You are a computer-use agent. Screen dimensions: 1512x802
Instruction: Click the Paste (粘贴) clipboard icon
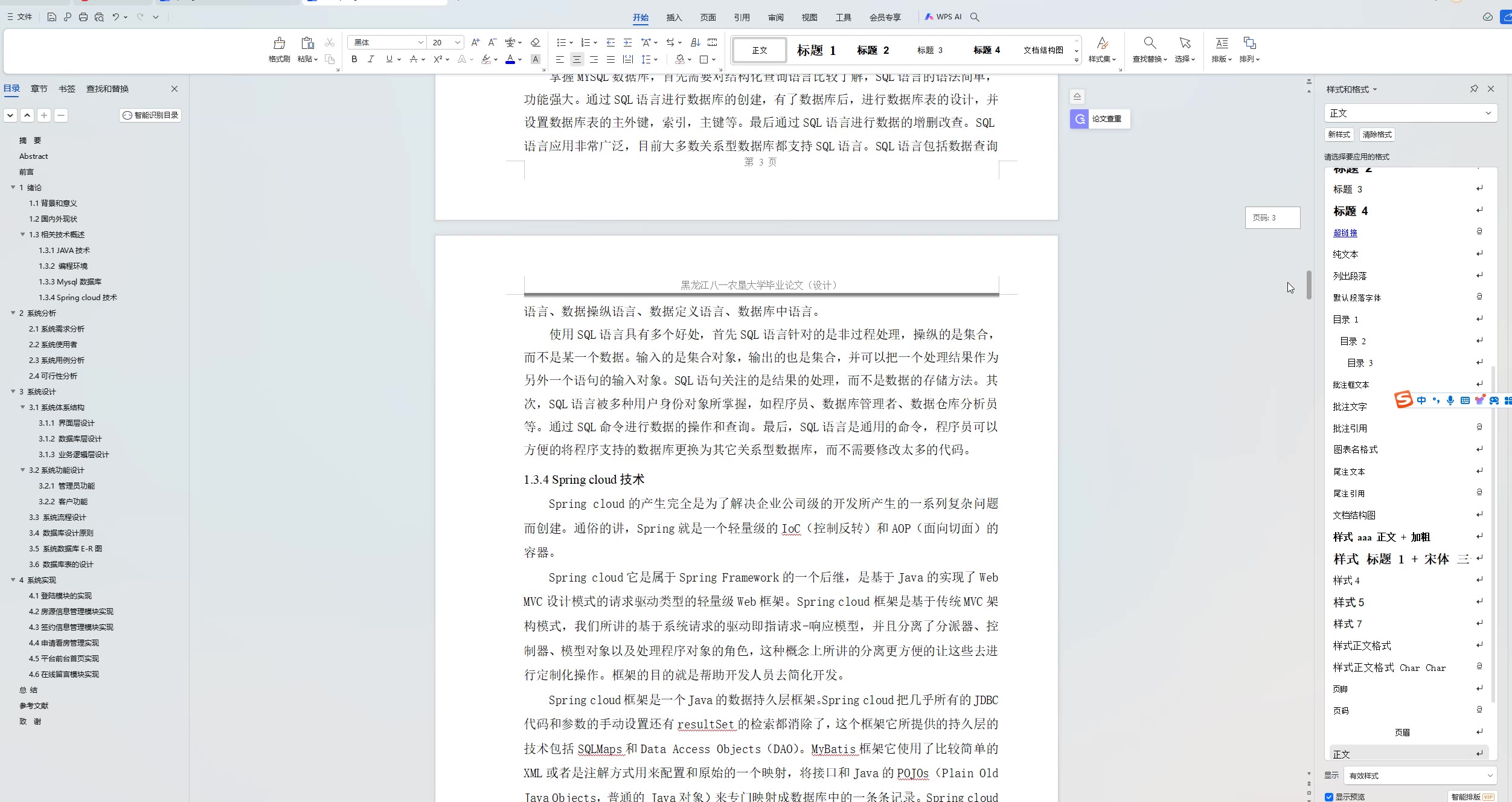(307, 43)
